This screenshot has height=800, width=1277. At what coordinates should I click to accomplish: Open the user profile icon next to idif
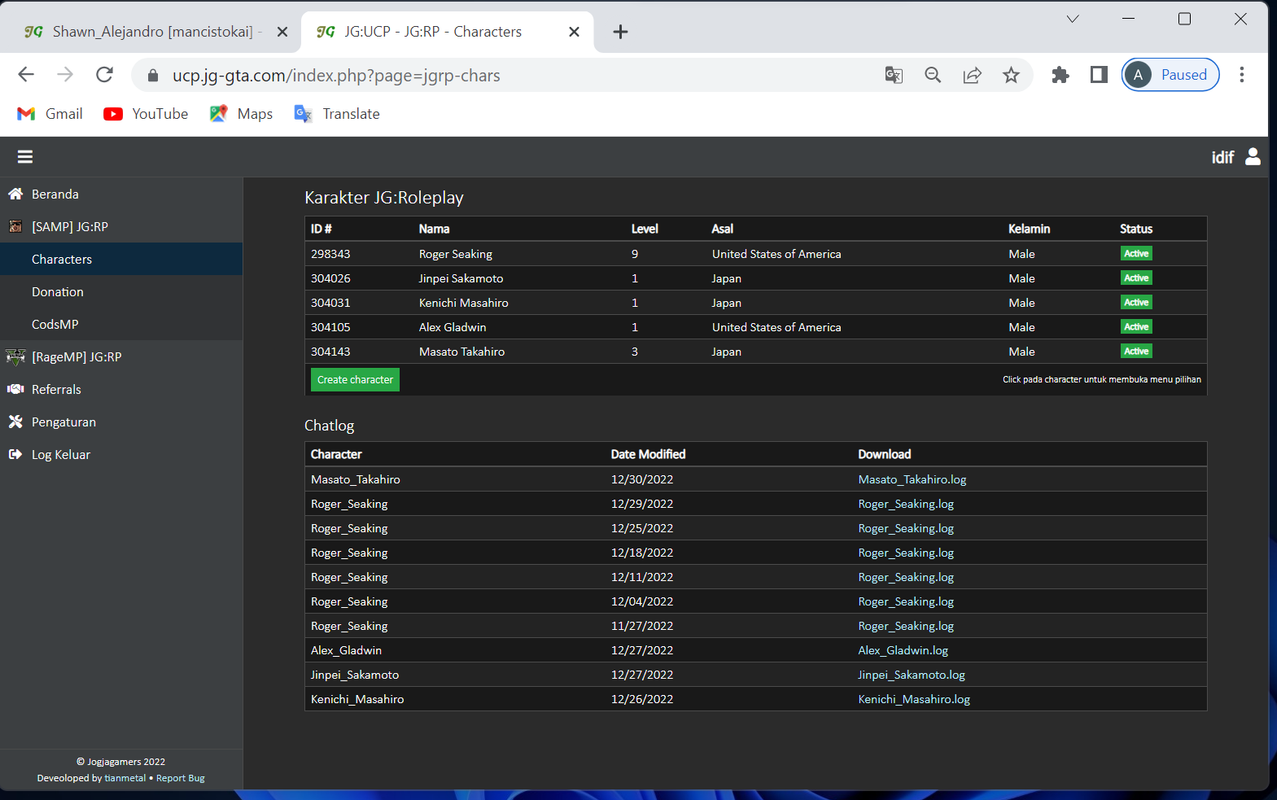(x=1252, y=157)
